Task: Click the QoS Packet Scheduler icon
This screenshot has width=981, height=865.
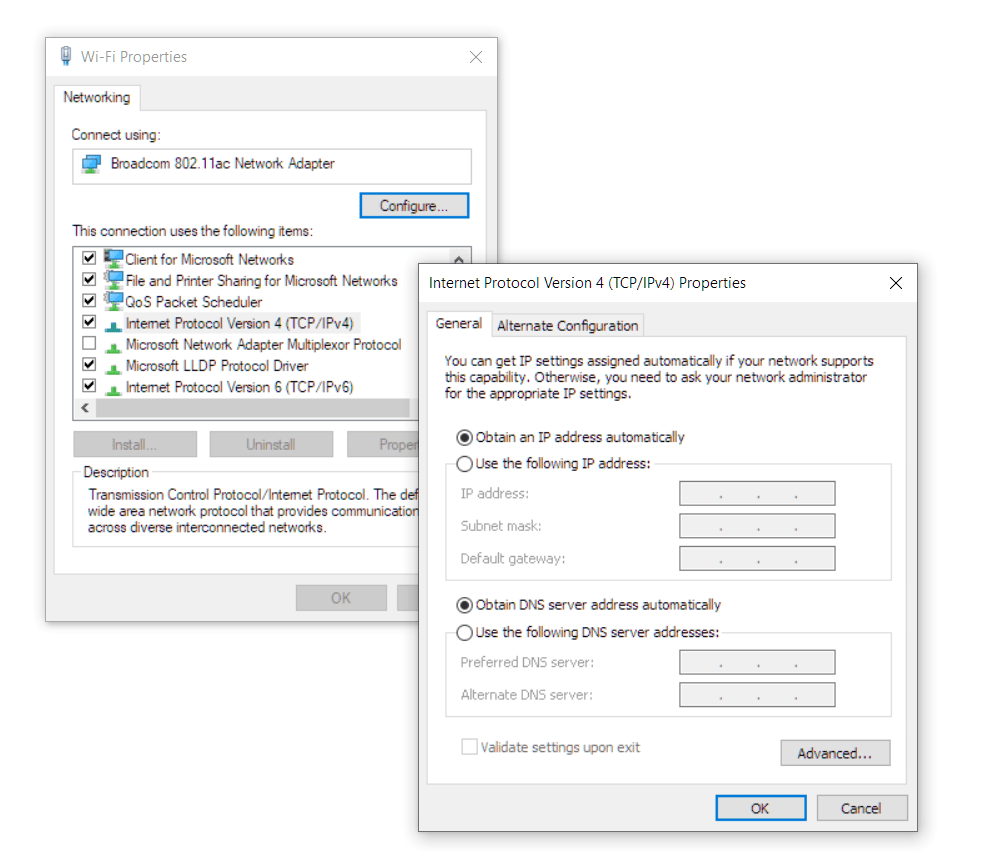Action: (x=112, y=301)
